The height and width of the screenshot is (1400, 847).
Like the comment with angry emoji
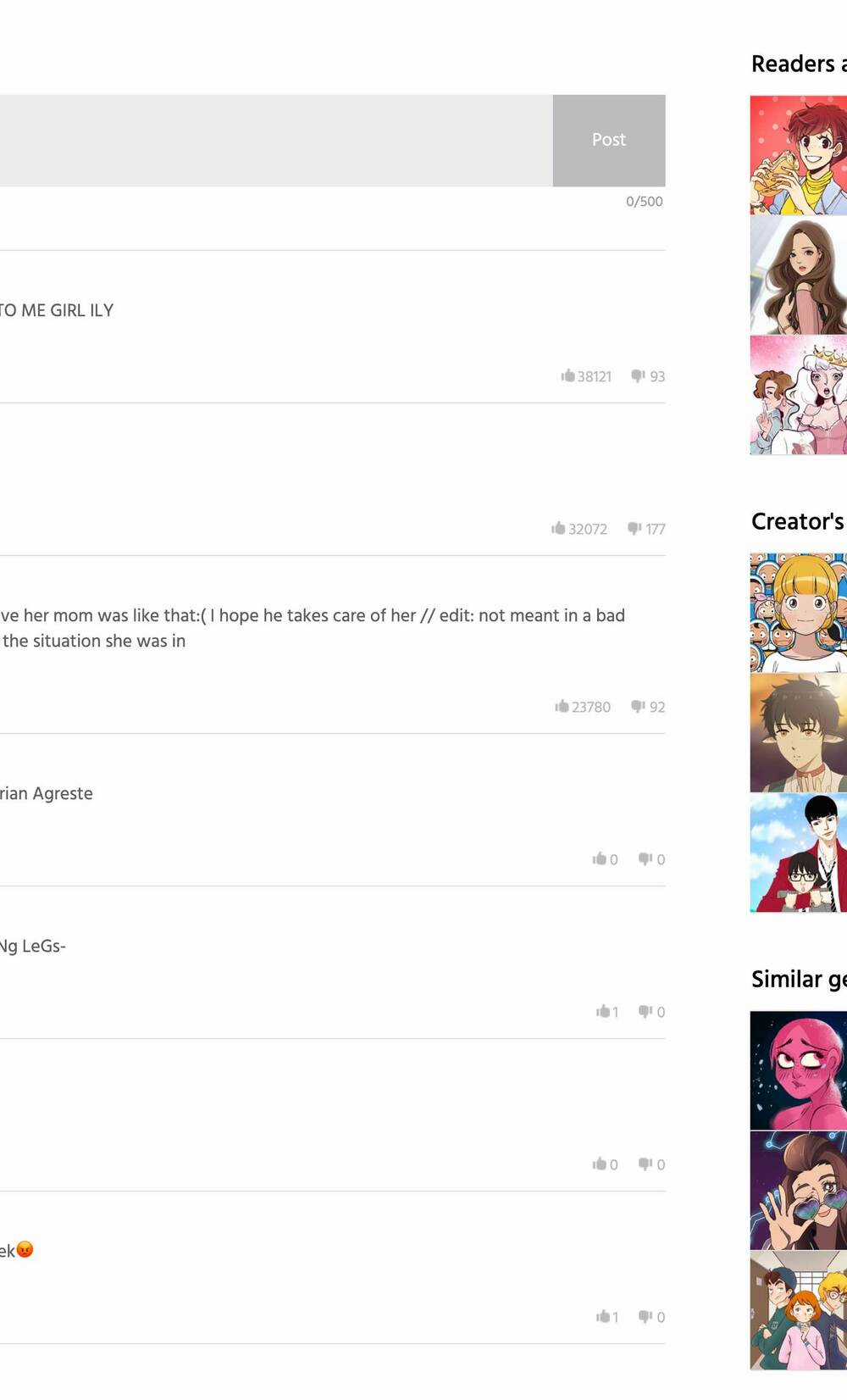click(x=607, y=1317)
